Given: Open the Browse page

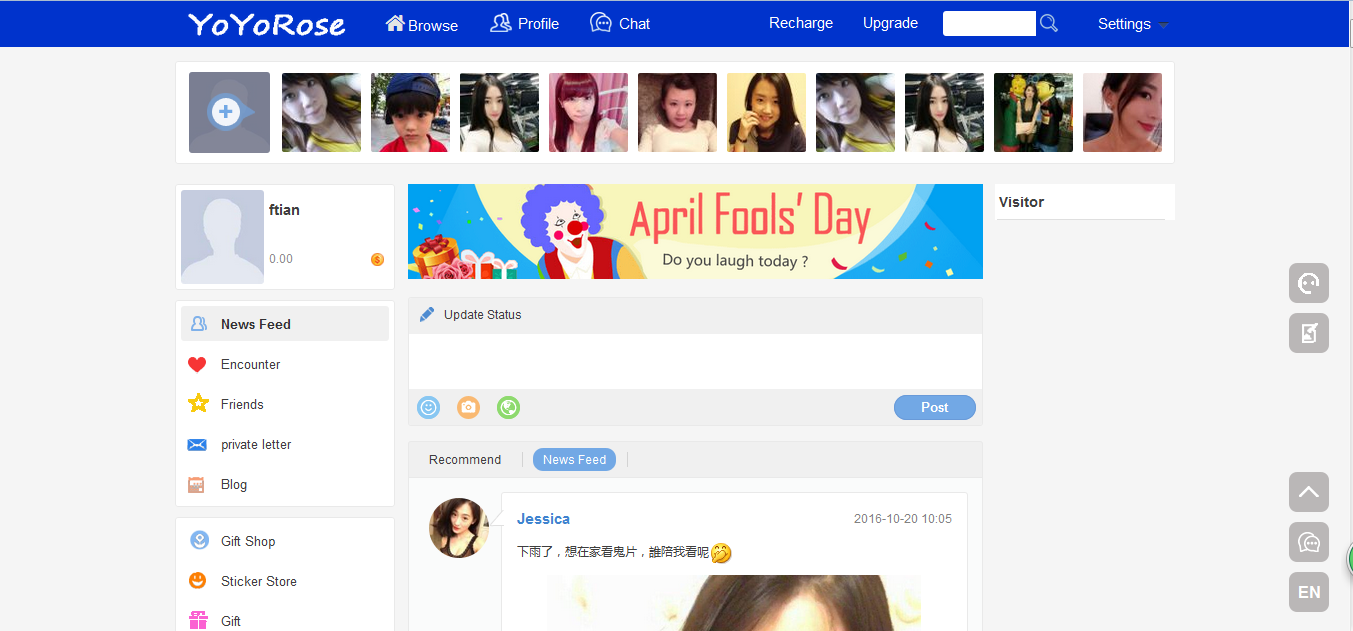Looking at the screenshot, I should coord(422,24).
